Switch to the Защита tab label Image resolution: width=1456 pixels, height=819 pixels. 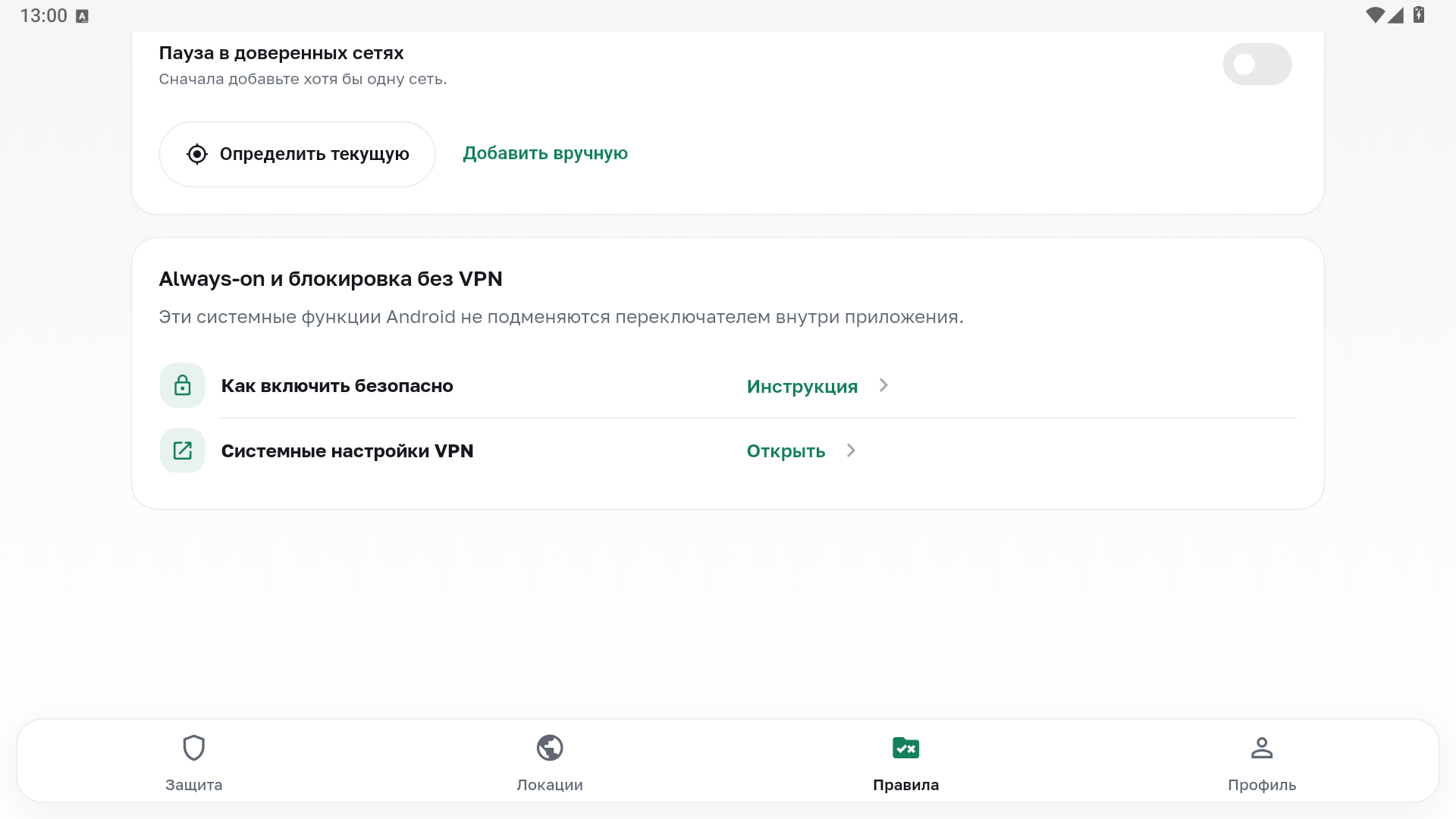coord(194,785)
